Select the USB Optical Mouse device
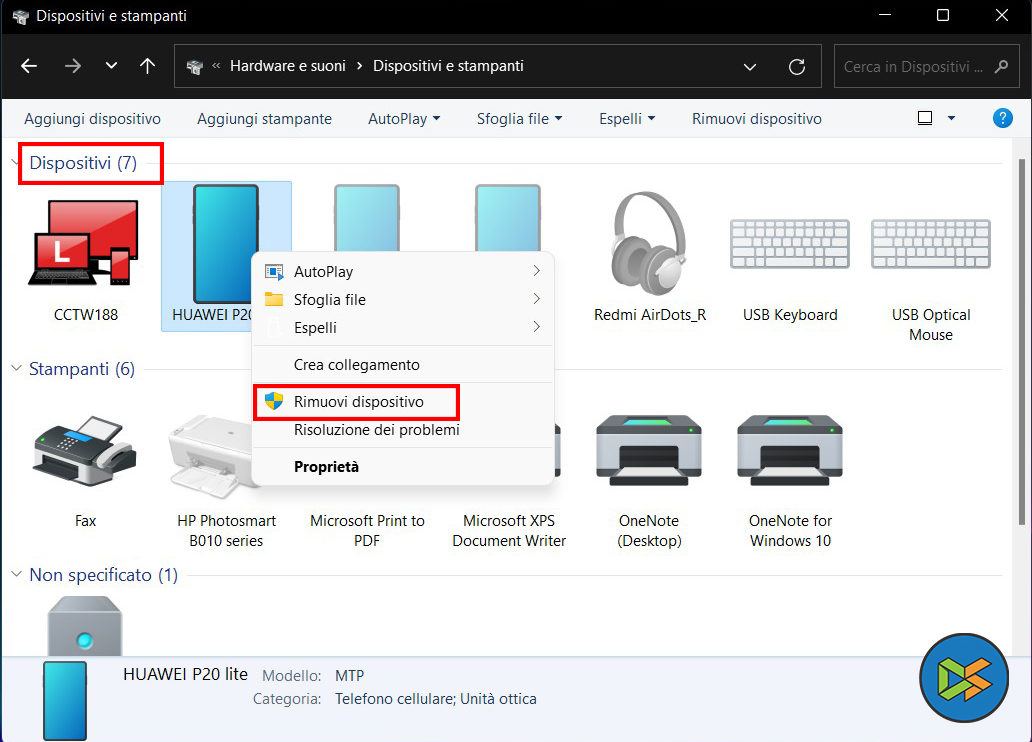1032x742 pixels. coord(930,243)
